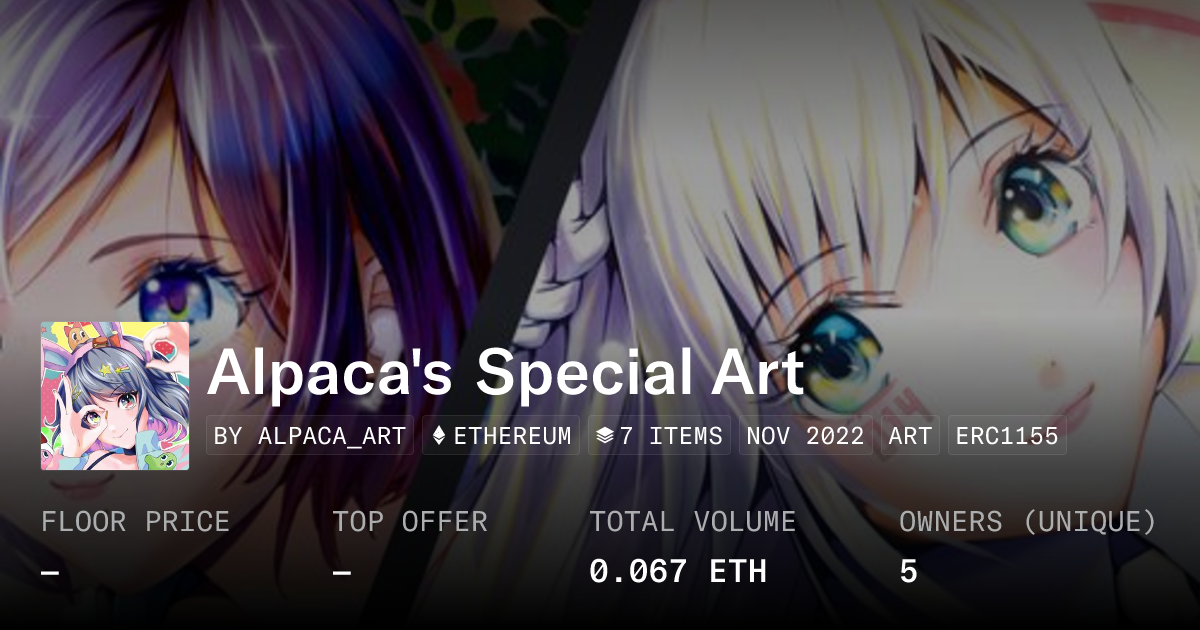The width and height of the screenshot is (1200, 630).
Task: Select the ART category tag
Action: (909, 436)
